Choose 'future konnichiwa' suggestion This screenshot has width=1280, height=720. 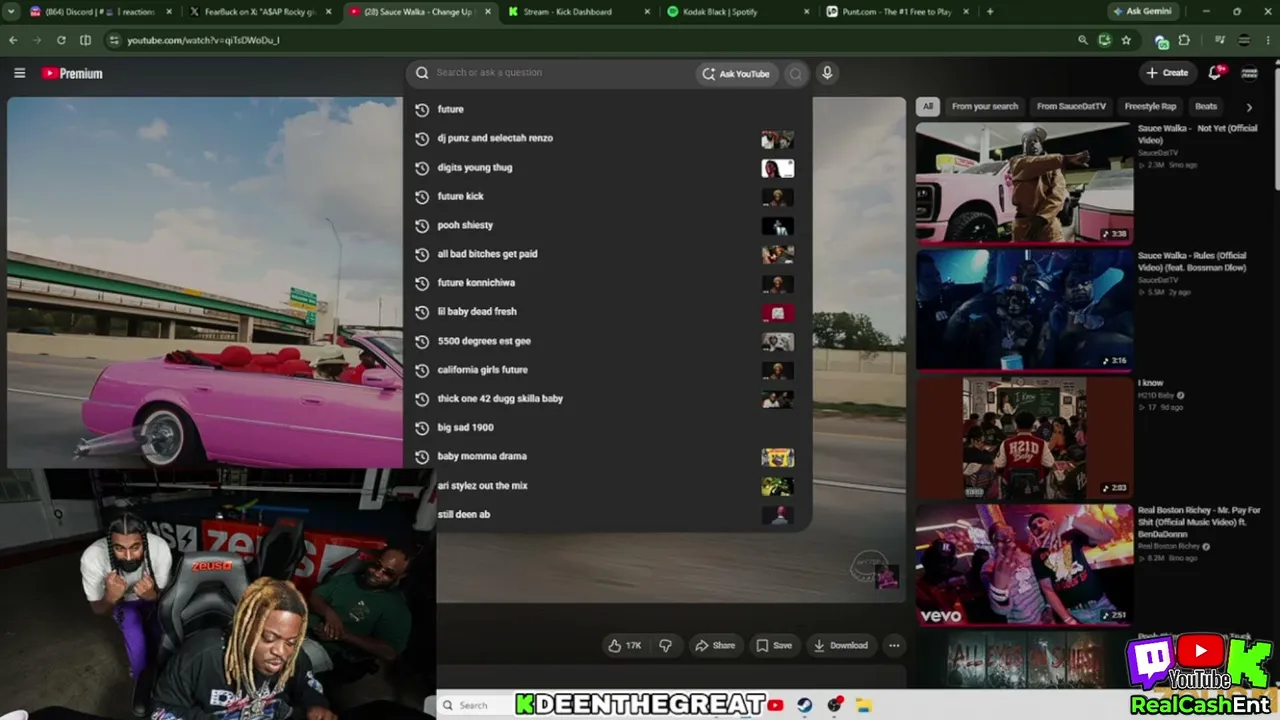pos(608,283)
